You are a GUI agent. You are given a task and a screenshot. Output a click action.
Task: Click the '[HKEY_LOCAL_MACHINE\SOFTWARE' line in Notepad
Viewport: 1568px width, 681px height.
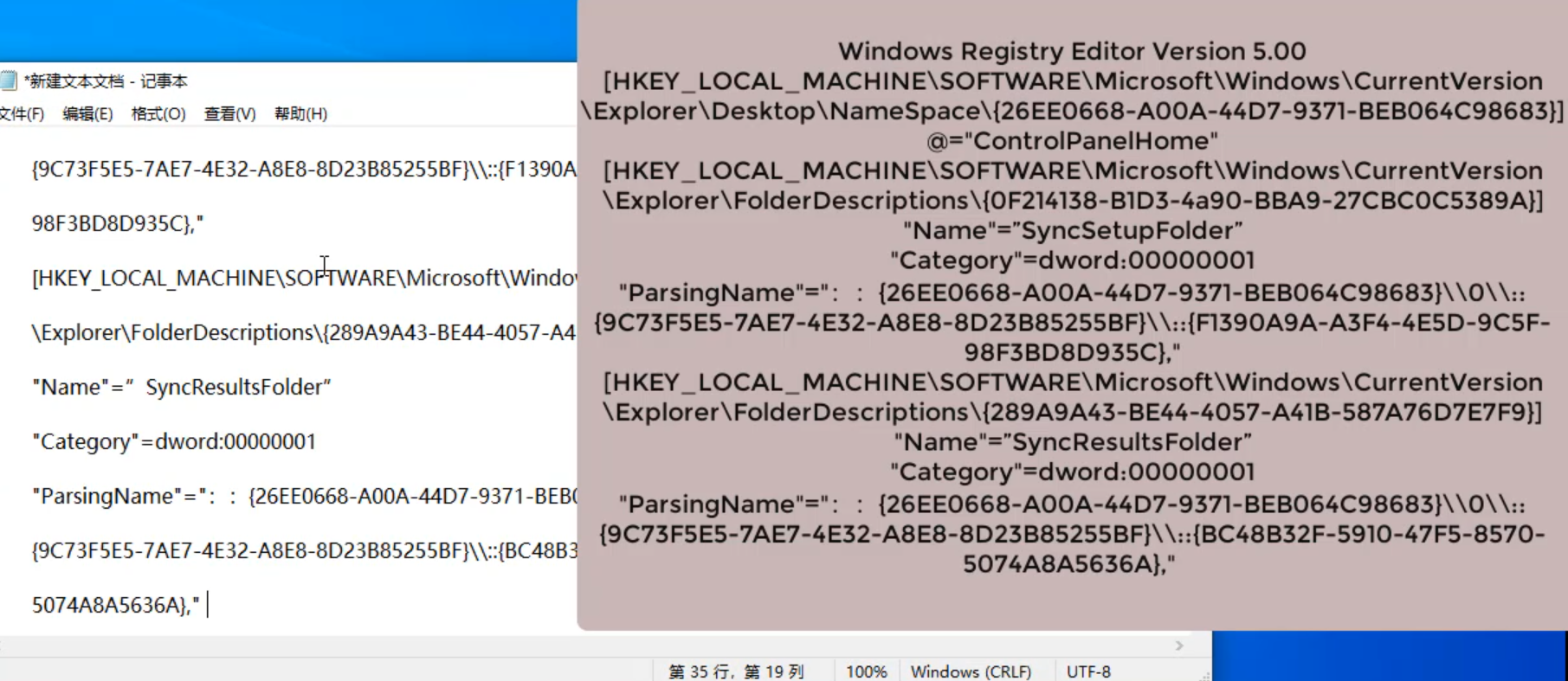pos(304,278)
